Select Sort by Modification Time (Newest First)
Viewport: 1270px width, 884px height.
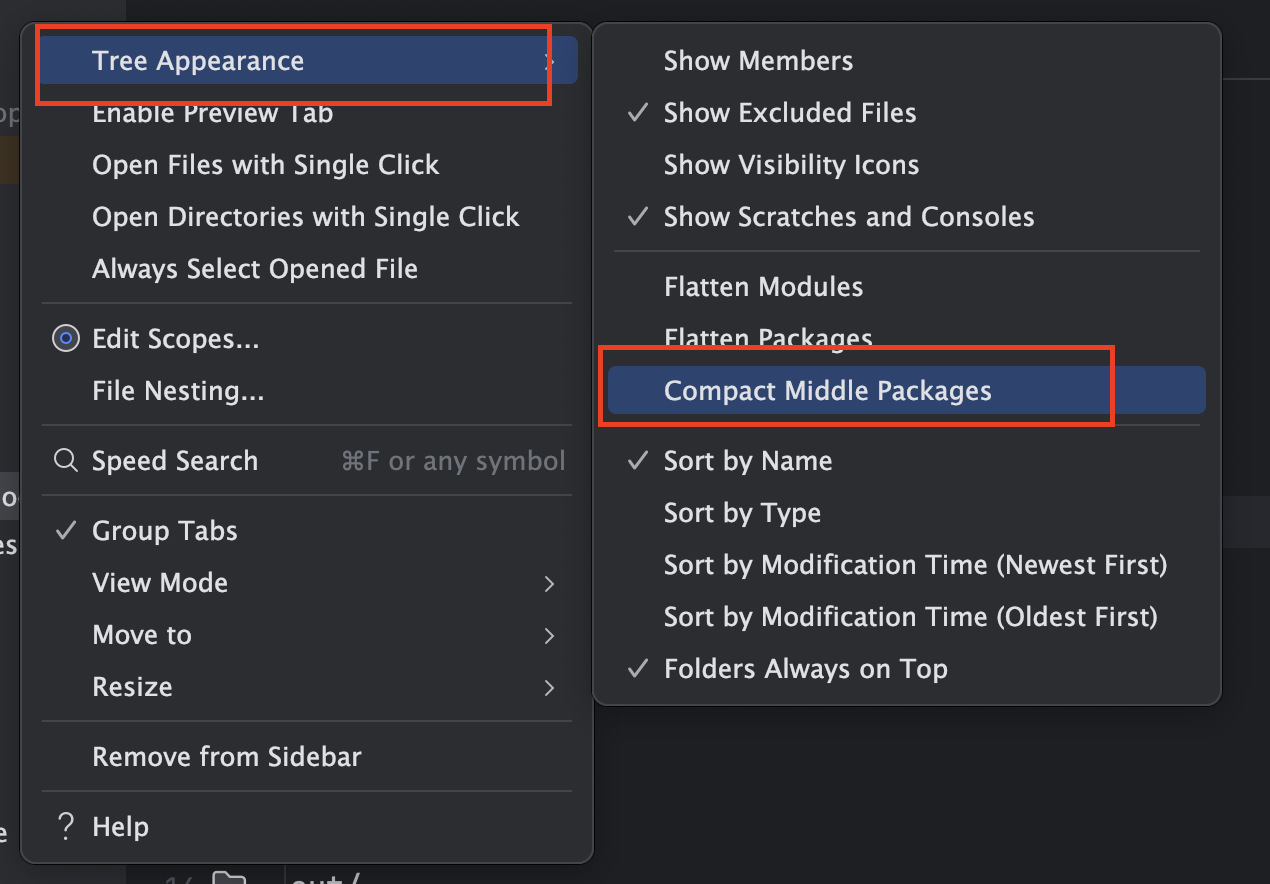click(915, 565)
